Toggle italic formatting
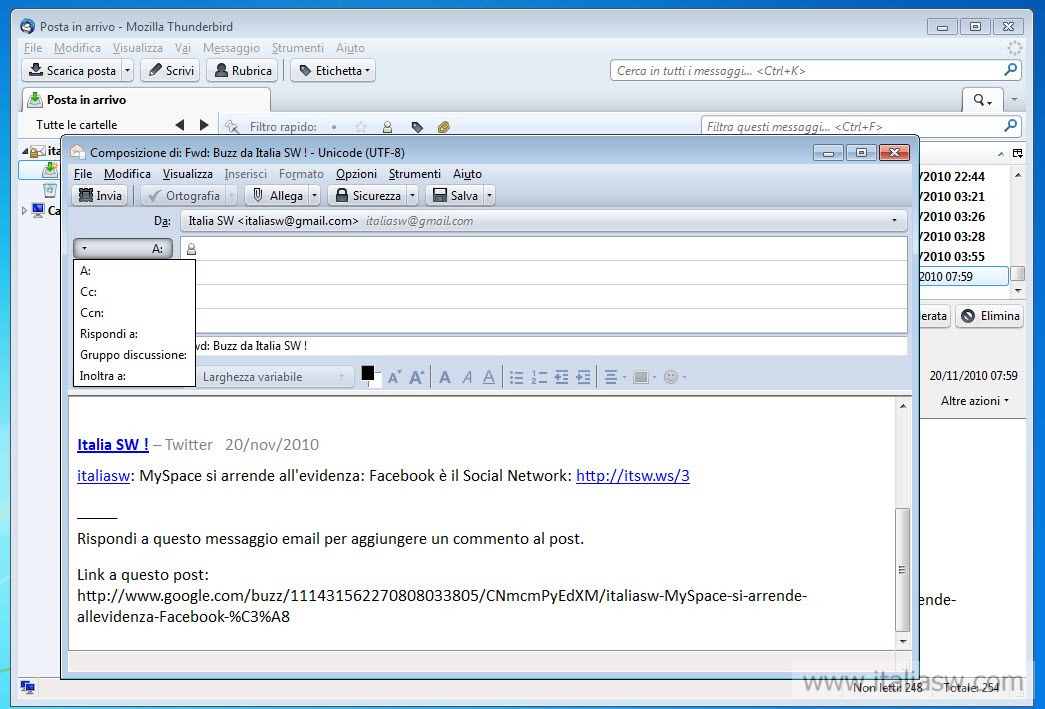 tap(467, 377)
